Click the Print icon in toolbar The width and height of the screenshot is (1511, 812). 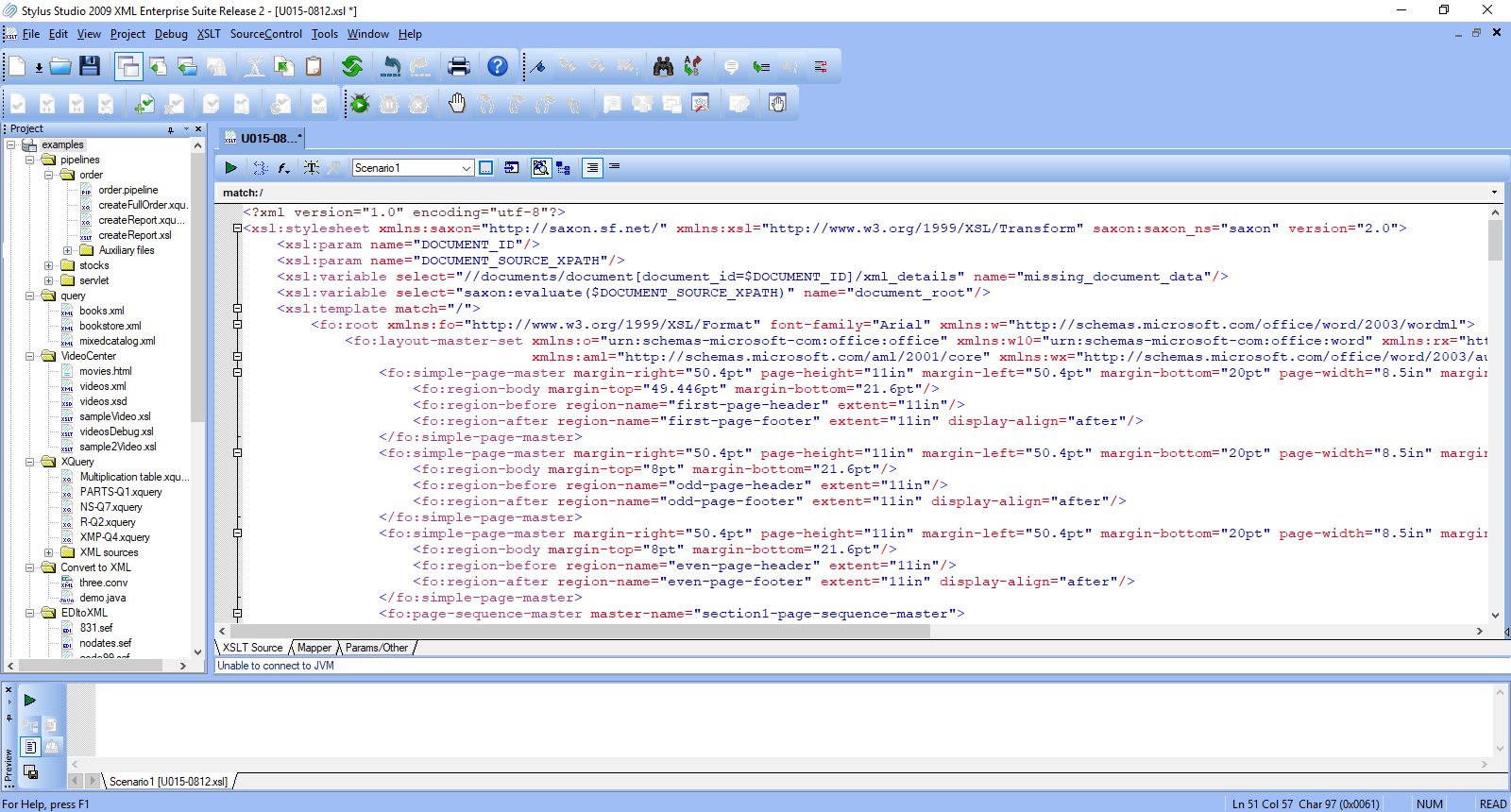click(459, 66)
